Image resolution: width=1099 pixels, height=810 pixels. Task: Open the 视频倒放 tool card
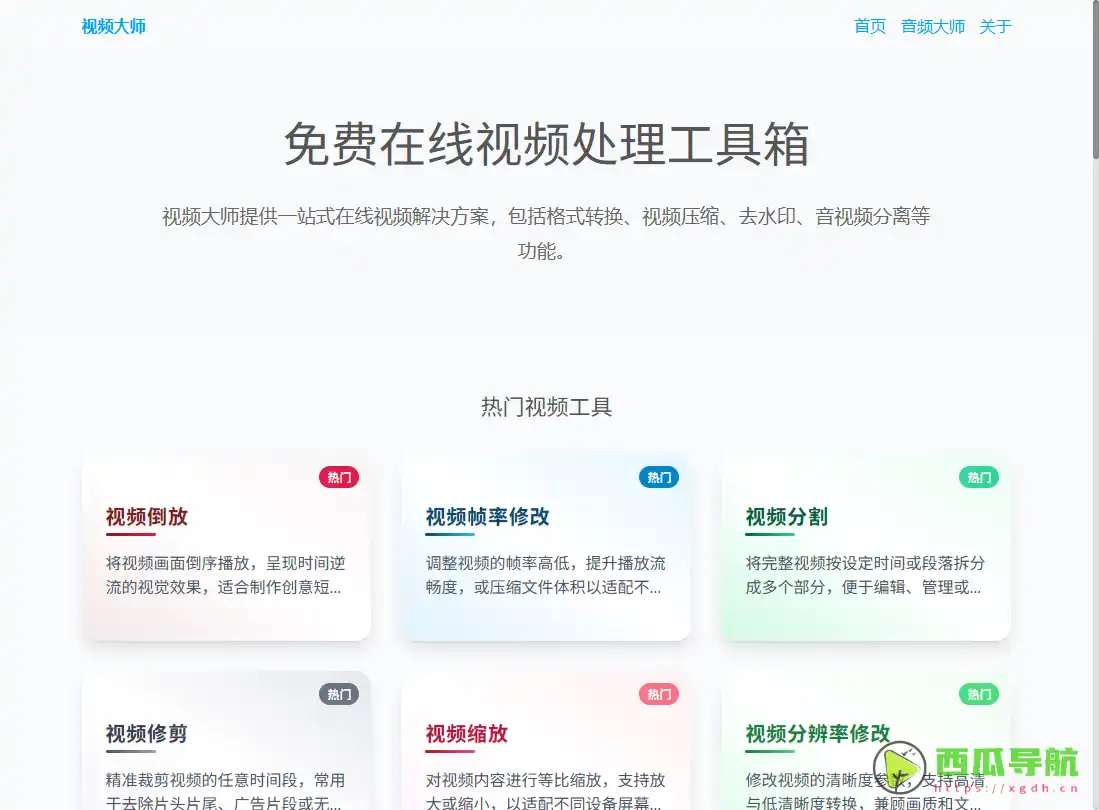[x=226, y=548]
